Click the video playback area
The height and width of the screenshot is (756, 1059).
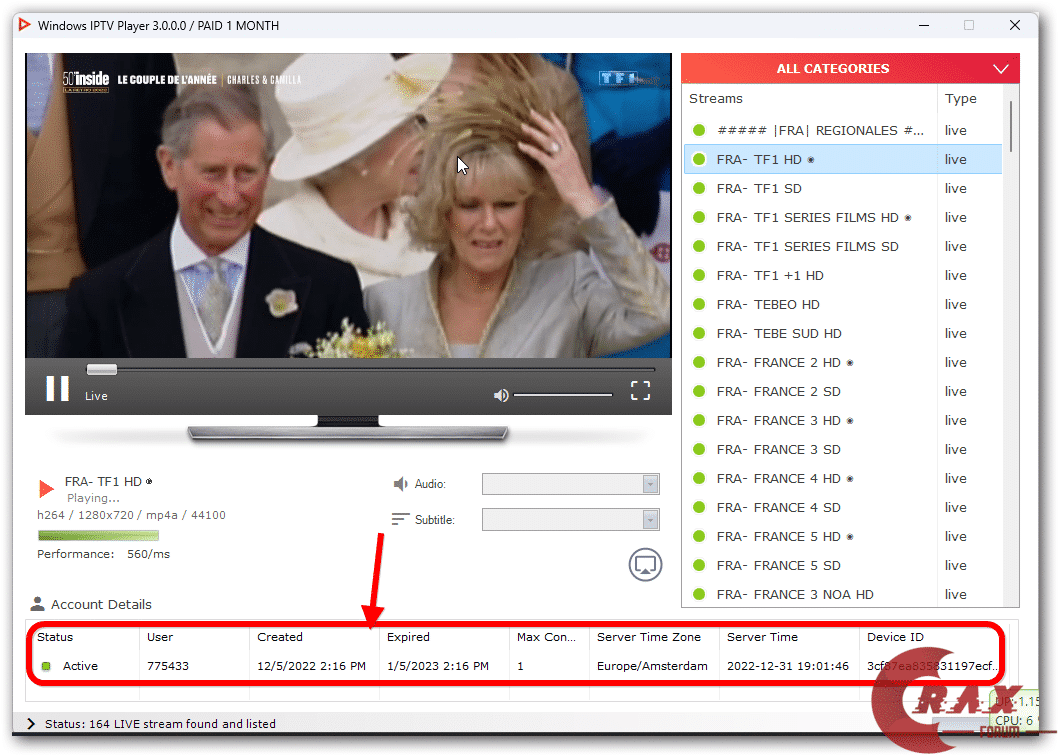click(x=348, y=205)
